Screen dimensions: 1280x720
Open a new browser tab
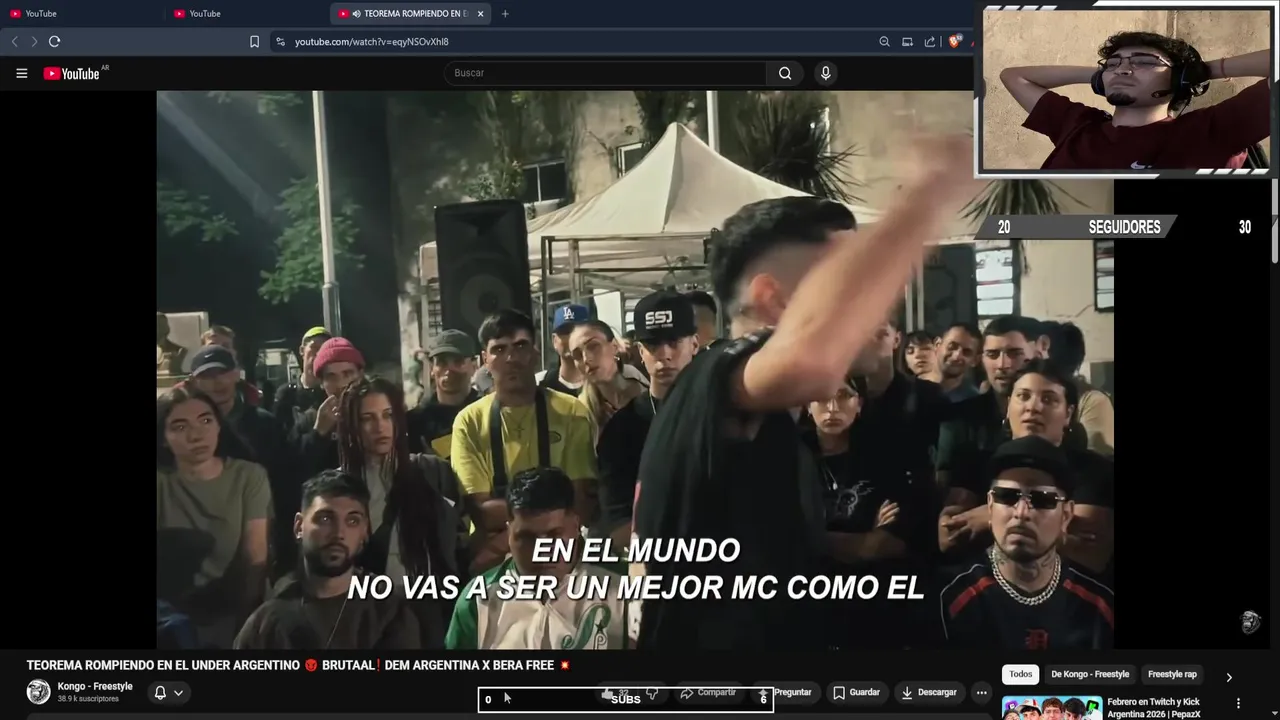505,14
